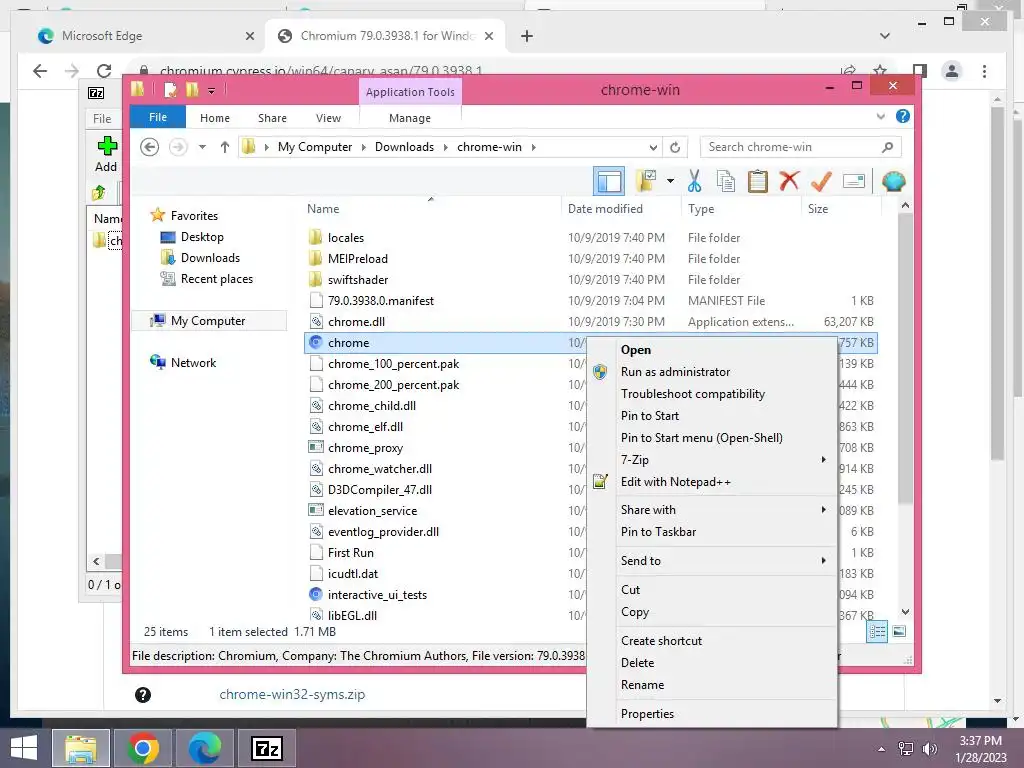Screen dimensions: 1024x768
Task: Select Recent places in navigation pane
Action: (216, 279)
